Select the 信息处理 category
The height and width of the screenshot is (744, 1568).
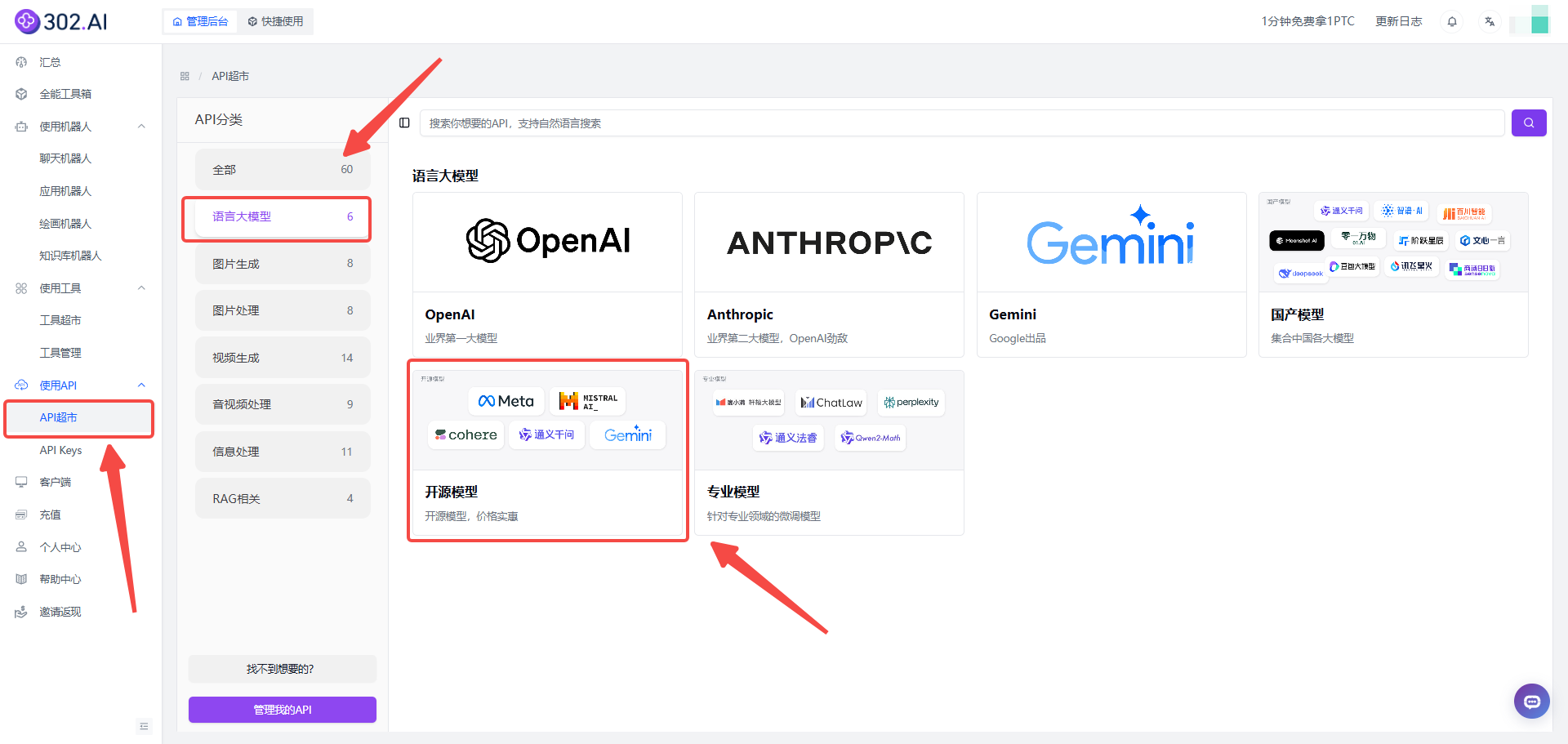tap(283, 452)
